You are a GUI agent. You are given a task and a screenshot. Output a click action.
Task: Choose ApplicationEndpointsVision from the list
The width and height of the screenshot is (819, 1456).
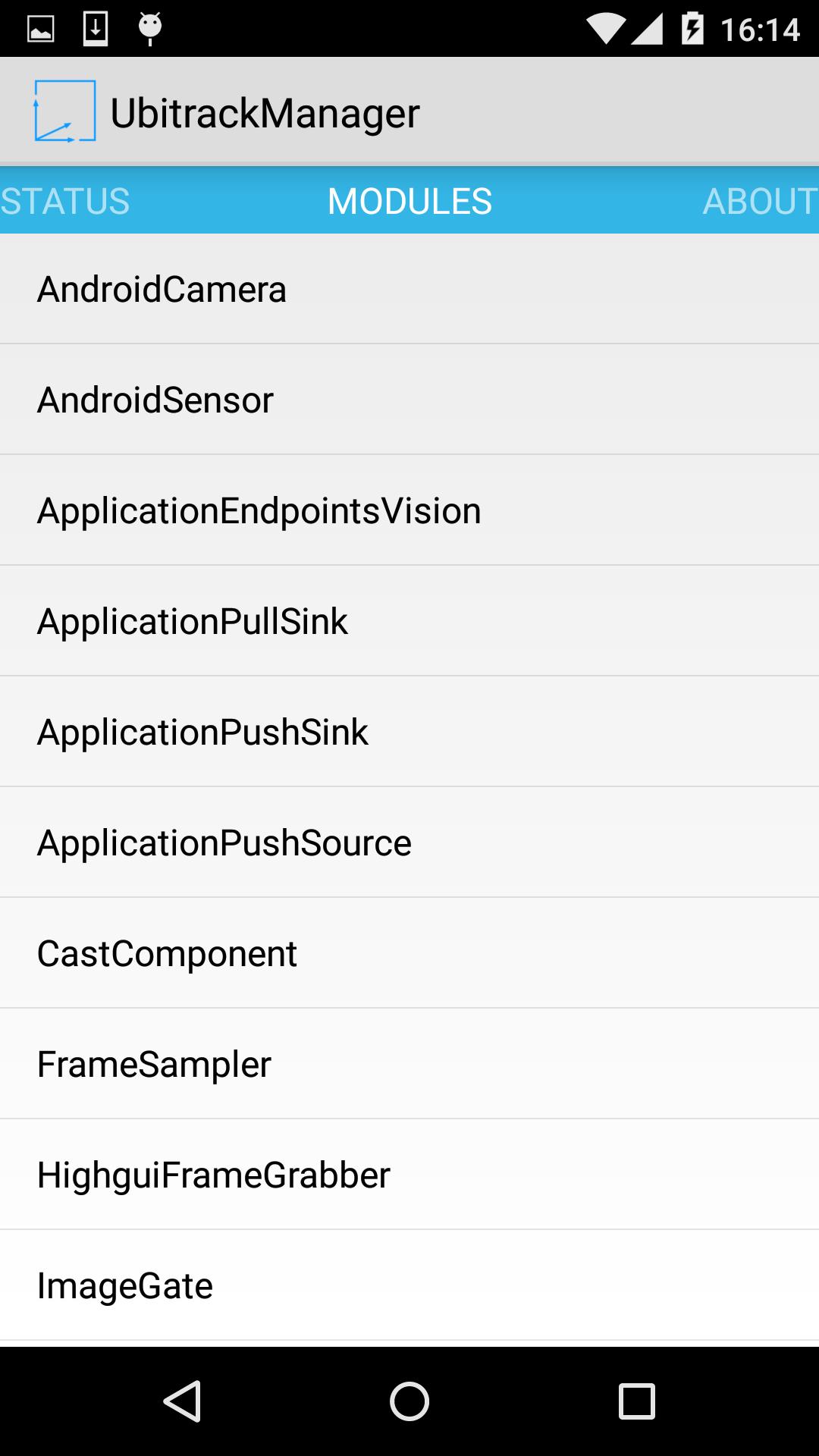pyautogui.click(x=409, y=510)
